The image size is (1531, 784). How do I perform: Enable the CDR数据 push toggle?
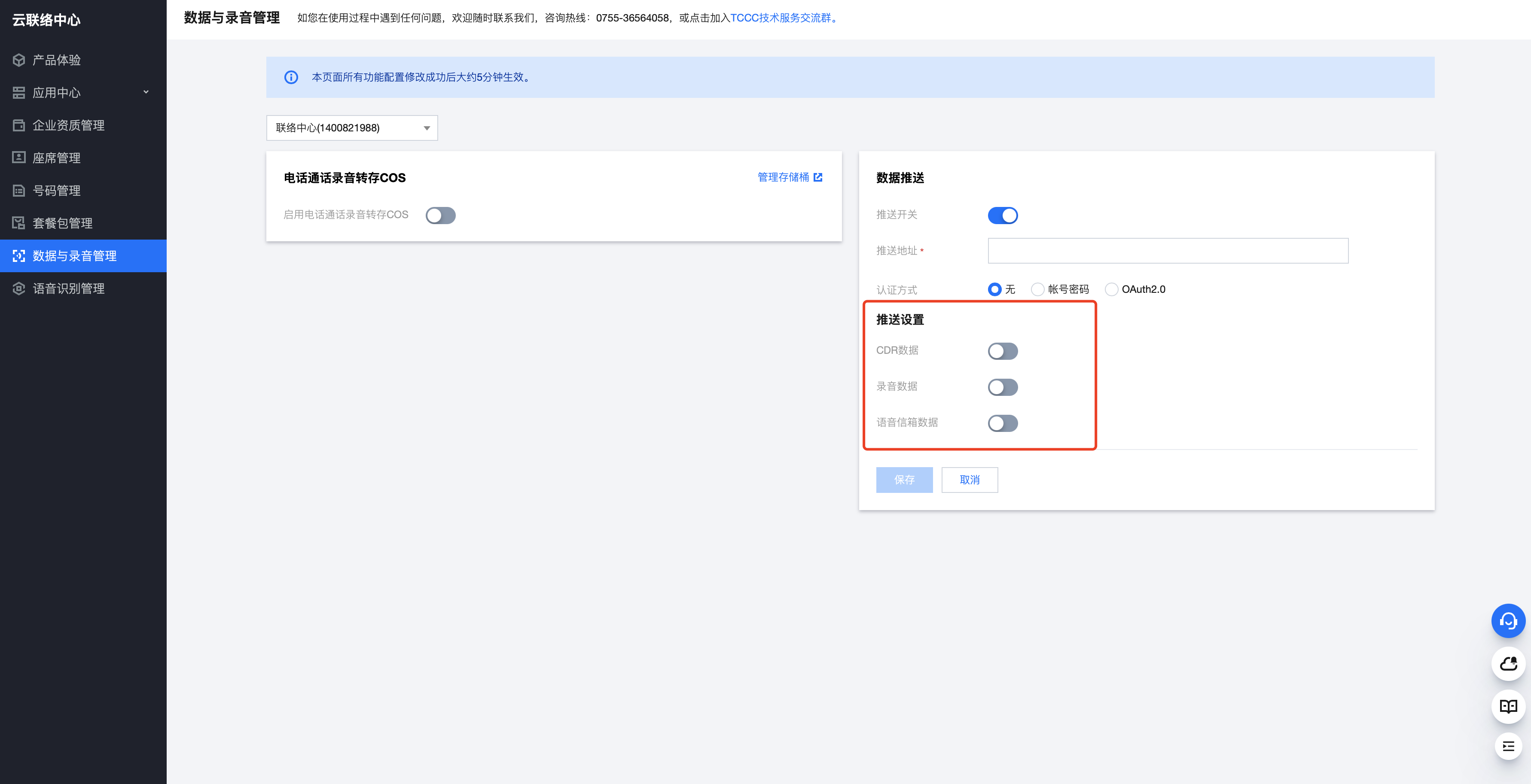(1003, 351)
